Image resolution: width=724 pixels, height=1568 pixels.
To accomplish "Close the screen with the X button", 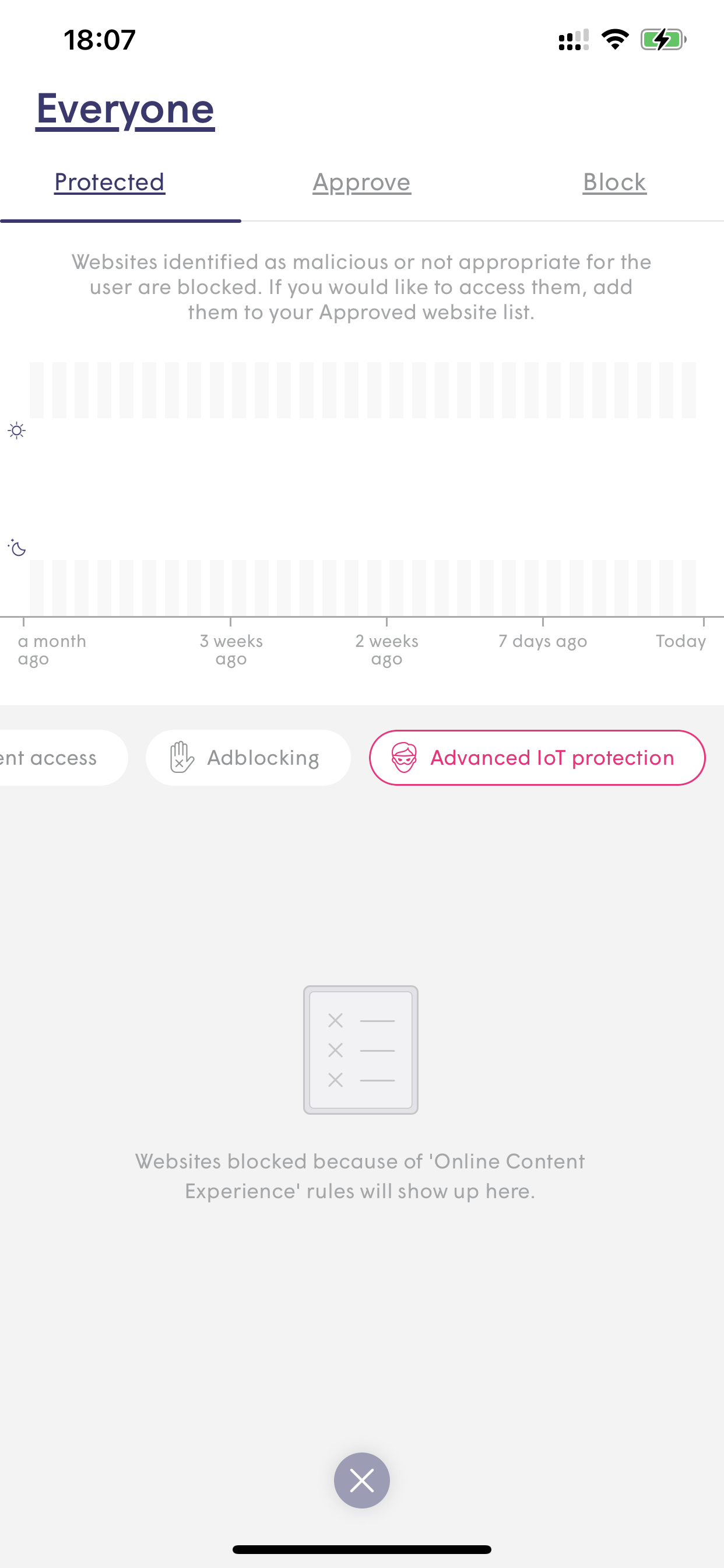I will (x=361, y=1480).
